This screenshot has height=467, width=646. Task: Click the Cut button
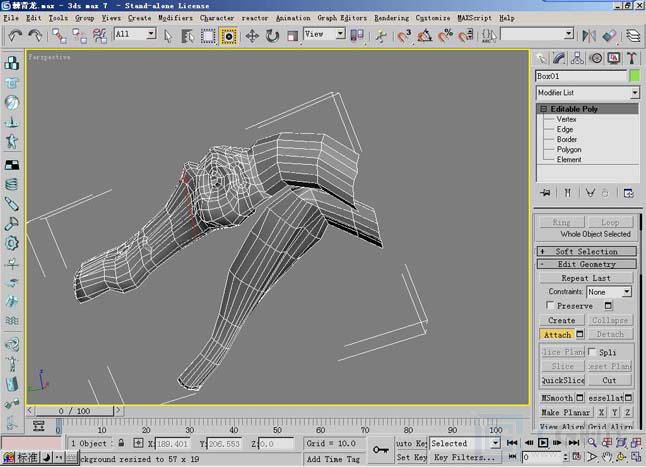point(609,380)
